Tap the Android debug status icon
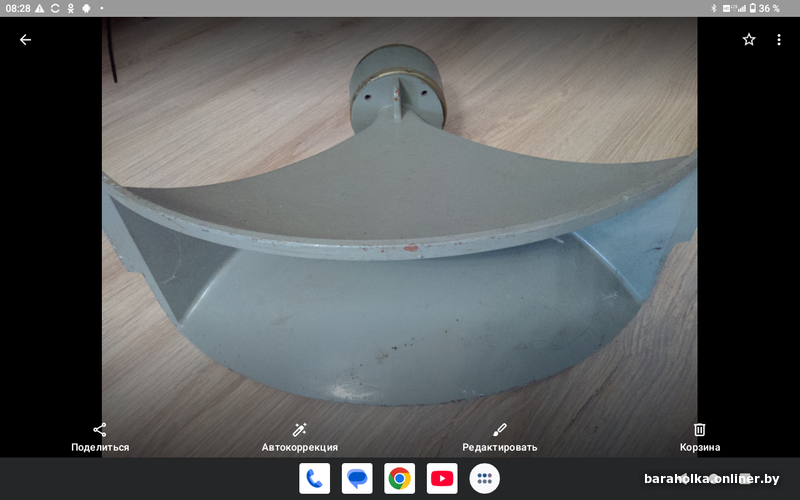The image size is (800, 500). (86, 9)
